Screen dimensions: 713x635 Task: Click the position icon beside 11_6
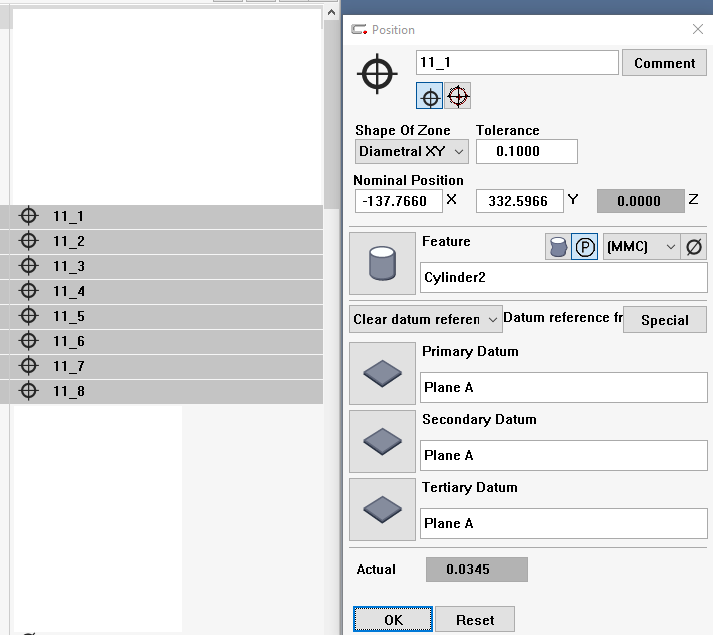pyautogui.click(x=29, y=341)
